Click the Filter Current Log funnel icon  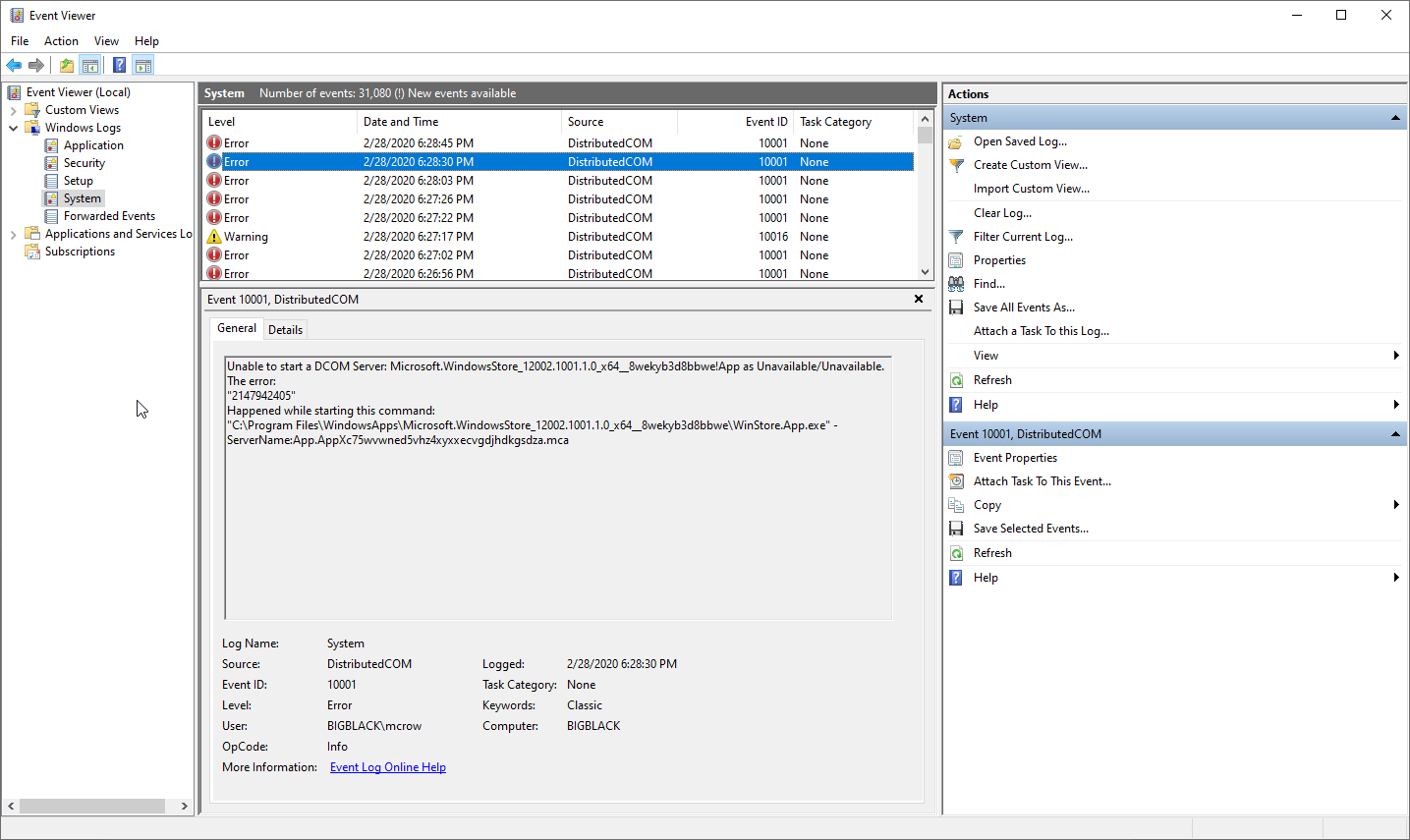click(x=956, y=237)
